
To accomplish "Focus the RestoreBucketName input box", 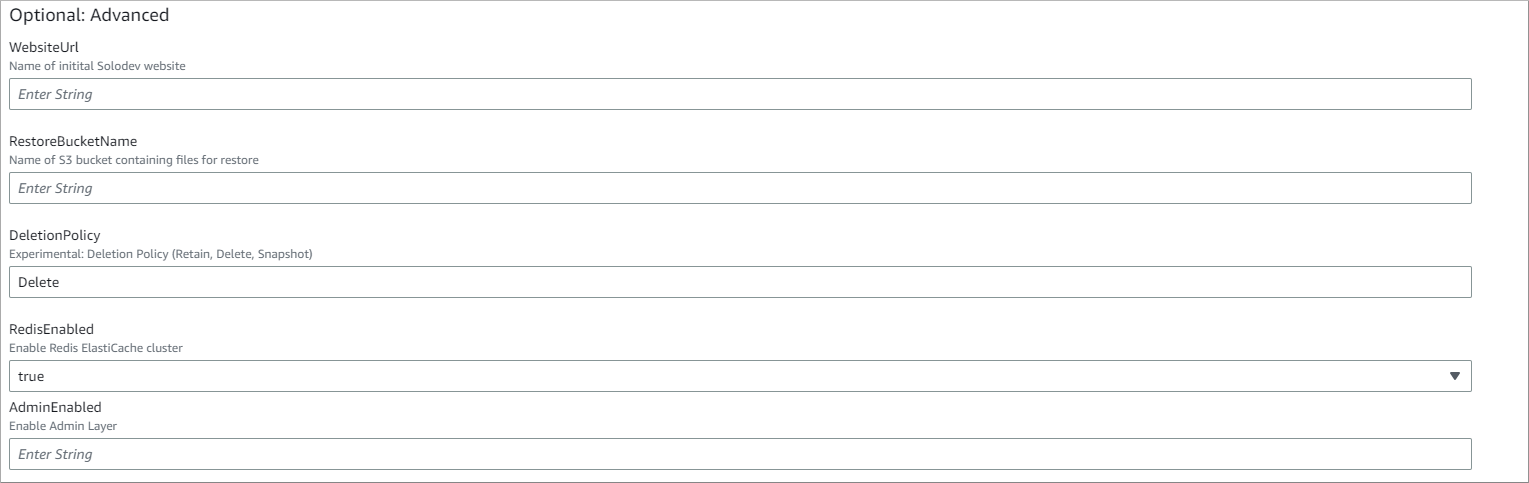I will (x=740, y=188).
